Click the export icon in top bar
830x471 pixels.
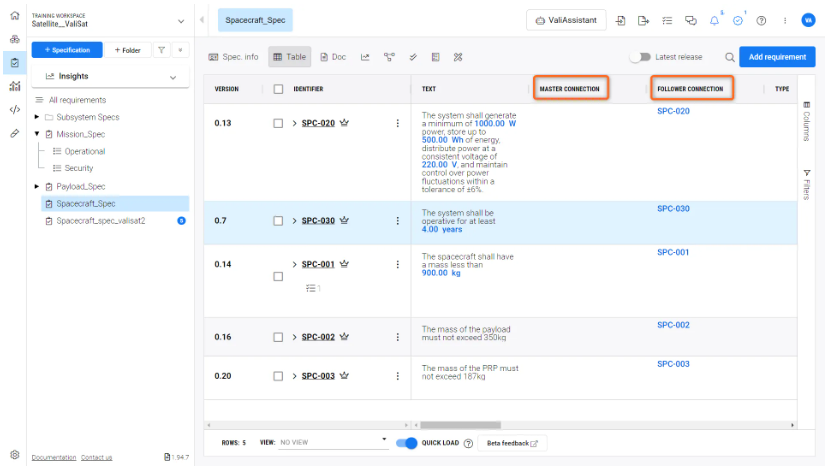pyautogui.click(x=643, y=21)
